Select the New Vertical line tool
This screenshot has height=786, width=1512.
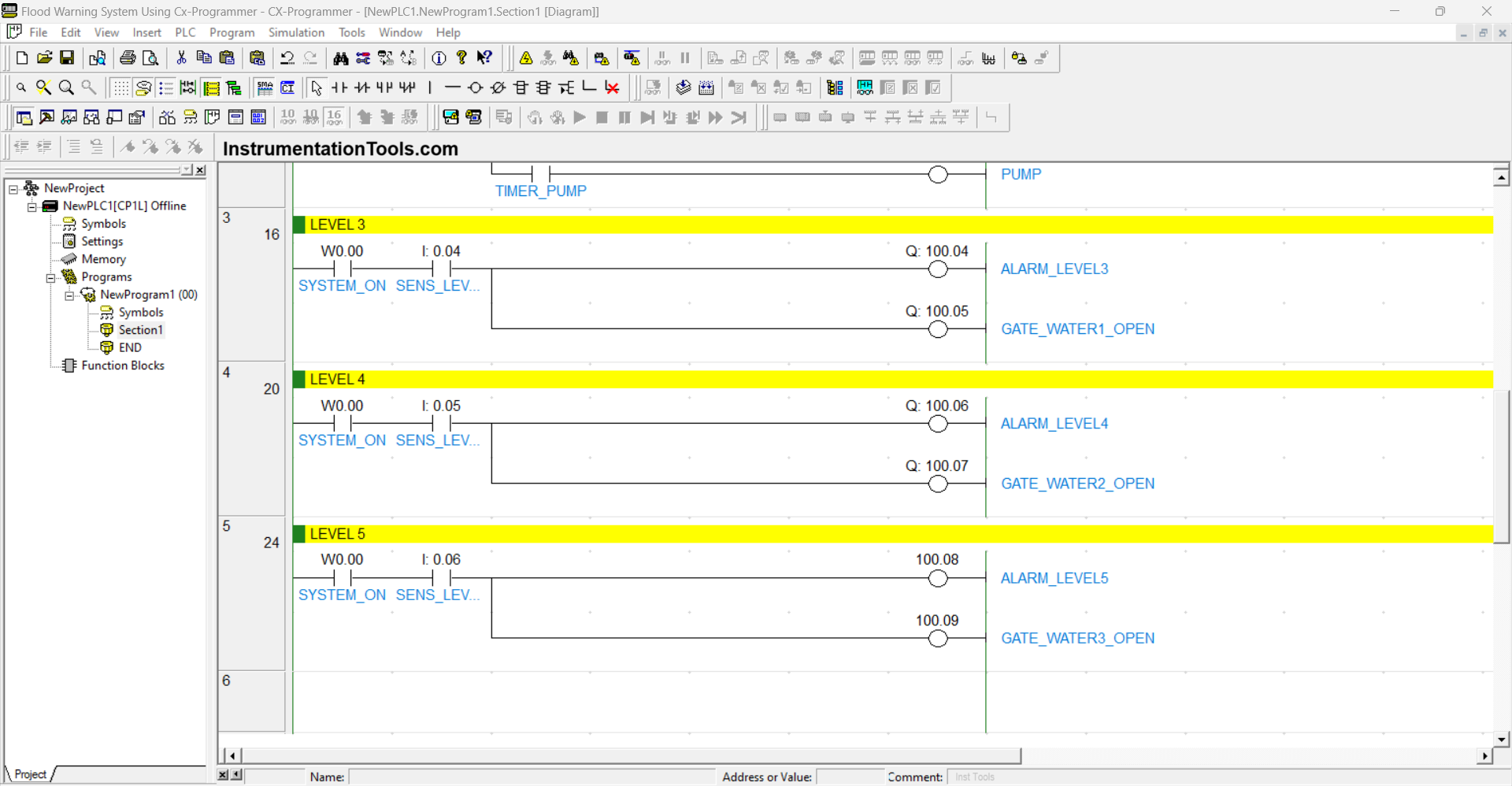click(x=429, y=87)
